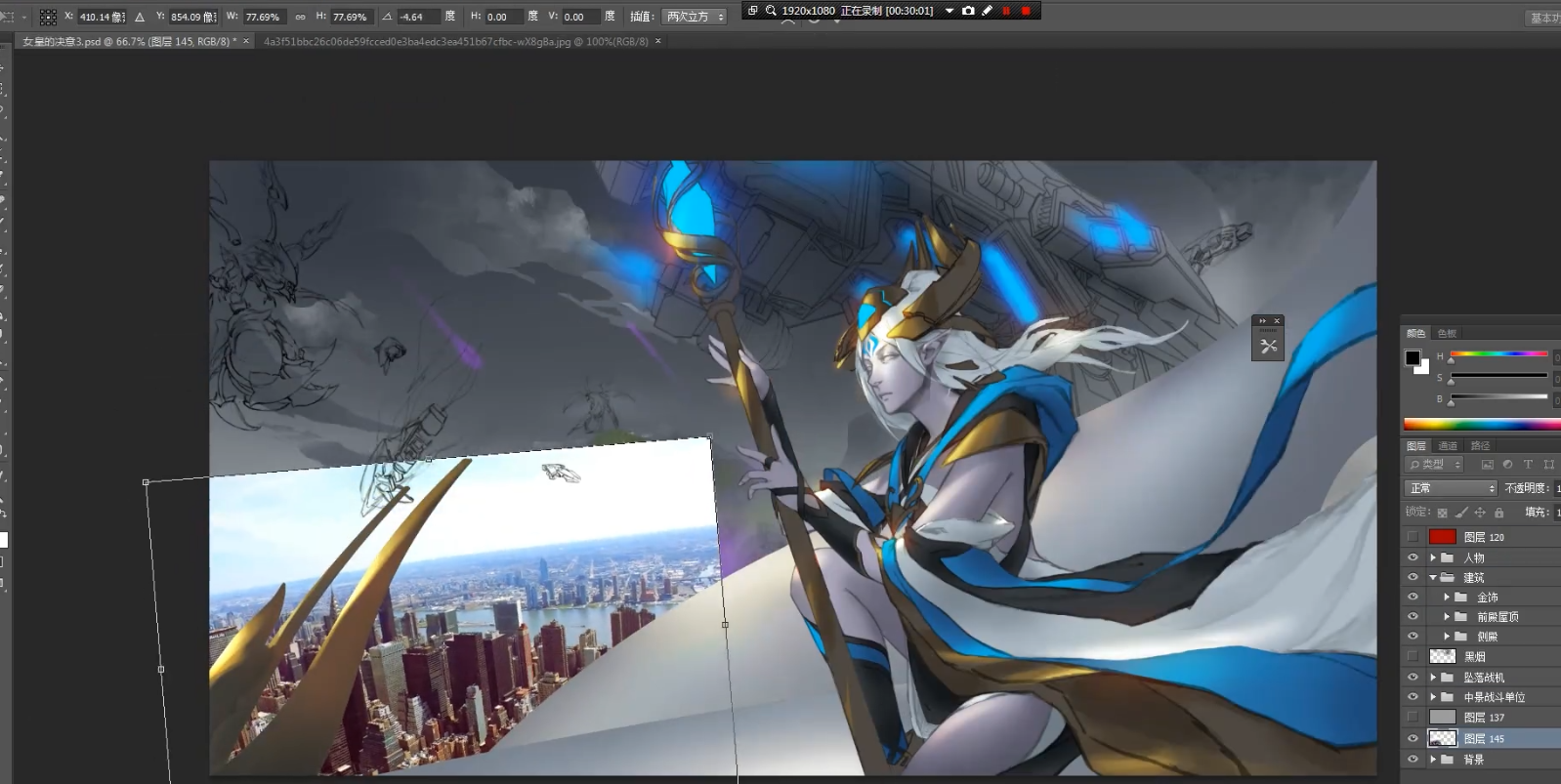Open the 两次立方 interpolation dropdown

[x=695, y=17]
